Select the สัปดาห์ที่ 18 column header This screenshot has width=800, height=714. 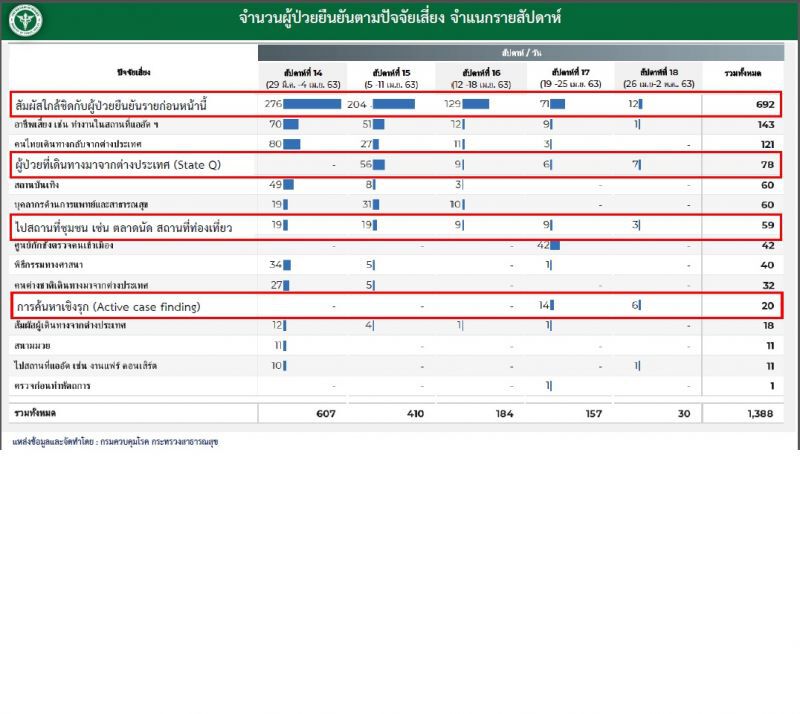(x=659, y=78)
